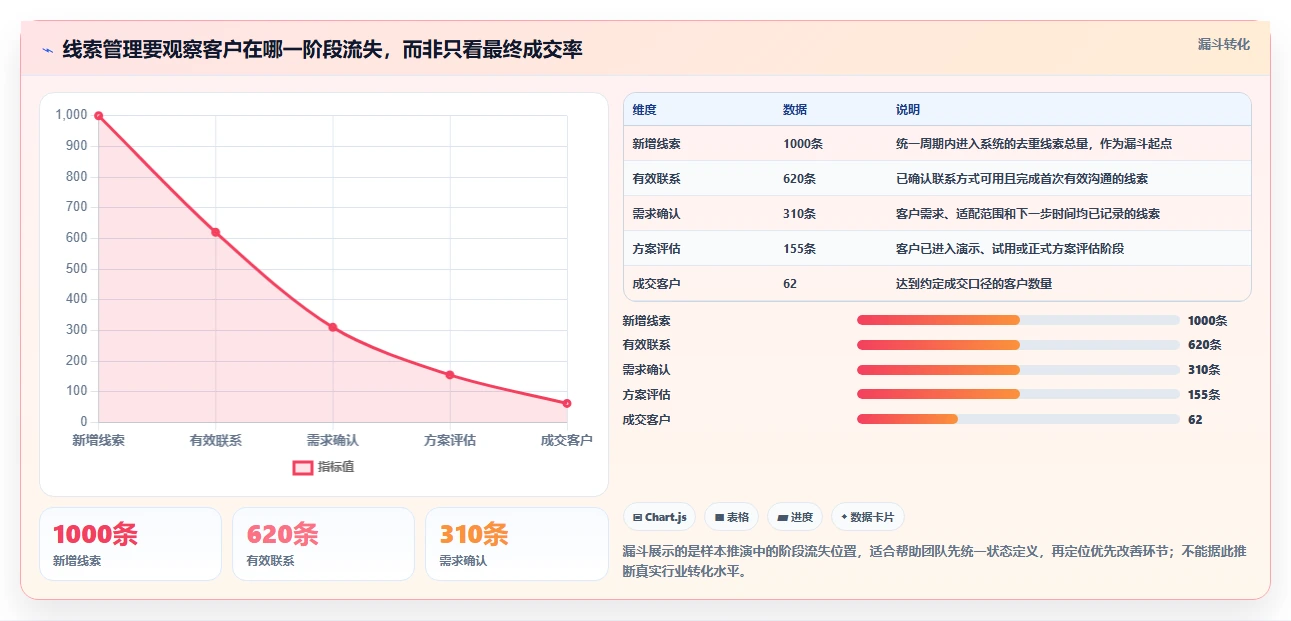Open the 620条 有效联系 data card

[323, 544]
